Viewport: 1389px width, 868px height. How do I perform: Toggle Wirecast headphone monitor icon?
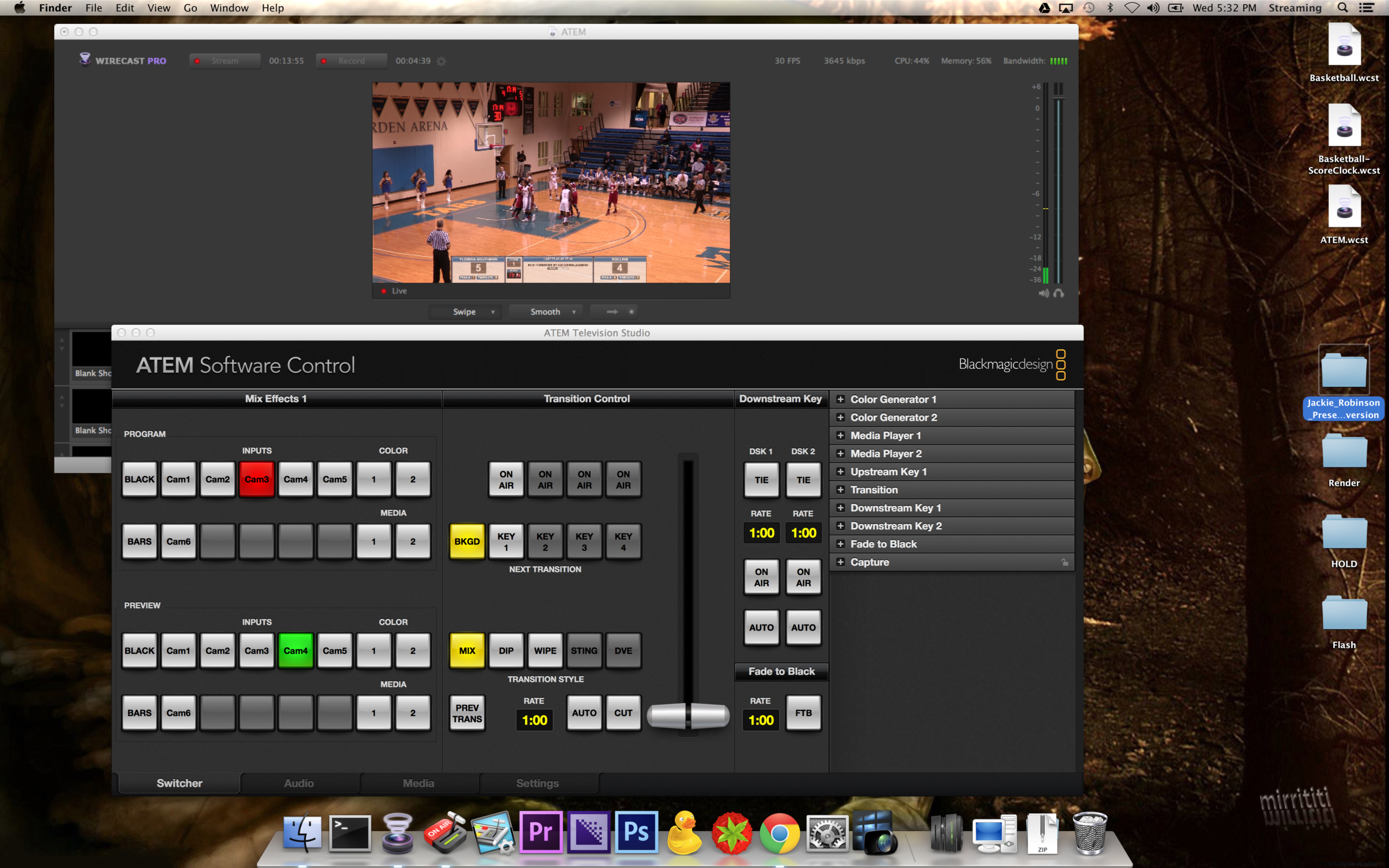click(x=1059, y=293)
